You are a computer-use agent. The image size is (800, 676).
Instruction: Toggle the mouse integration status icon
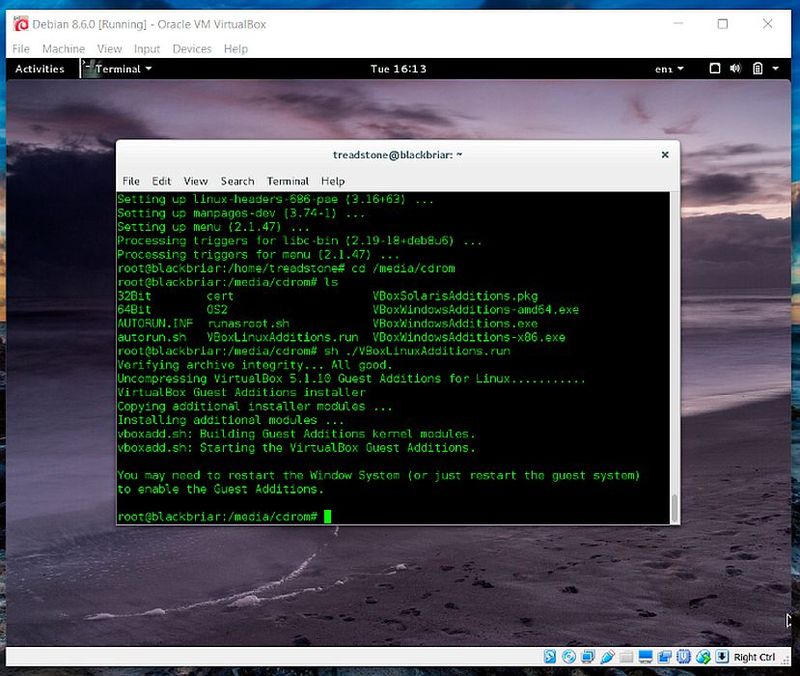(703, 657)
